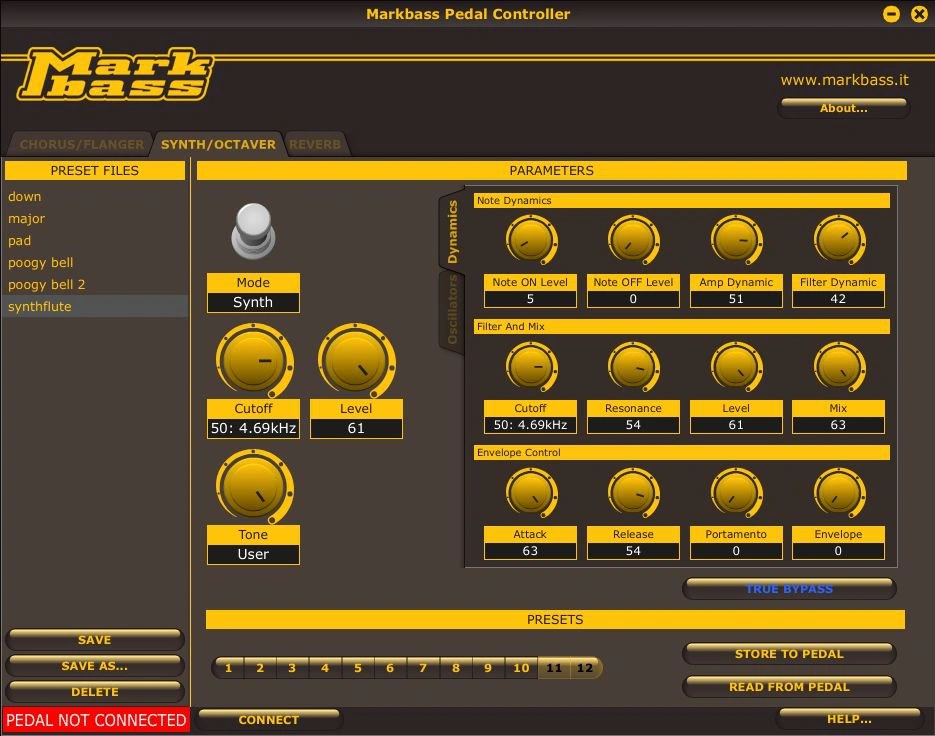Enable True Bypass
Viewport: 935px width, 736px height.
tap(788, 588)
